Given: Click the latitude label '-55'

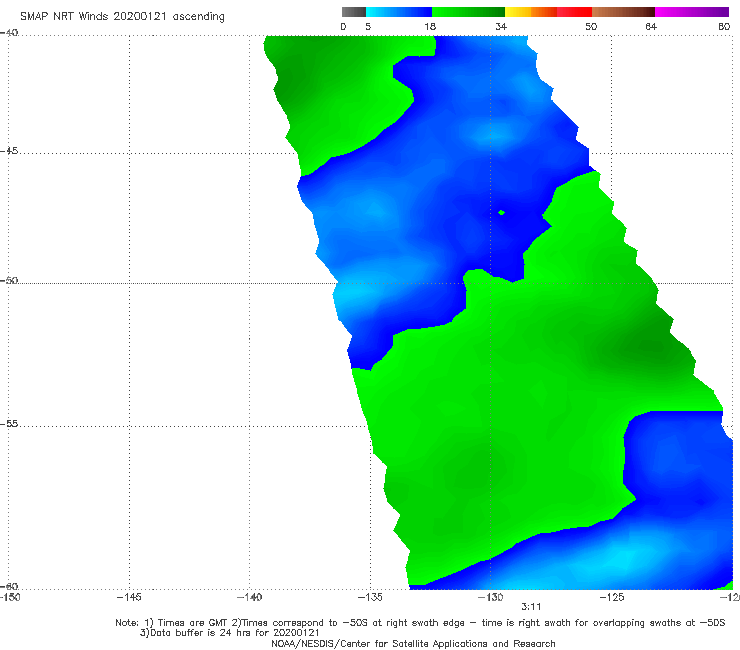Looking at the screenshot, I should 9,423.
